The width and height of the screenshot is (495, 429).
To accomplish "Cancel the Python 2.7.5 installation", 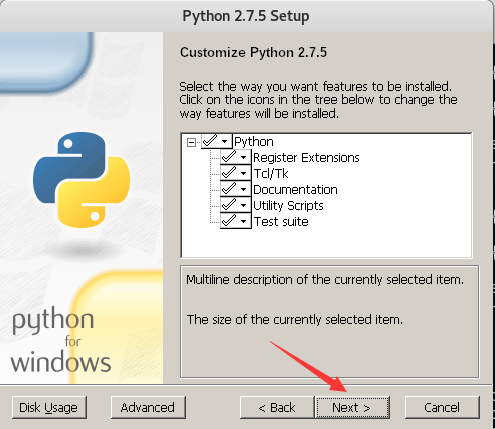I will pos(442,407).
